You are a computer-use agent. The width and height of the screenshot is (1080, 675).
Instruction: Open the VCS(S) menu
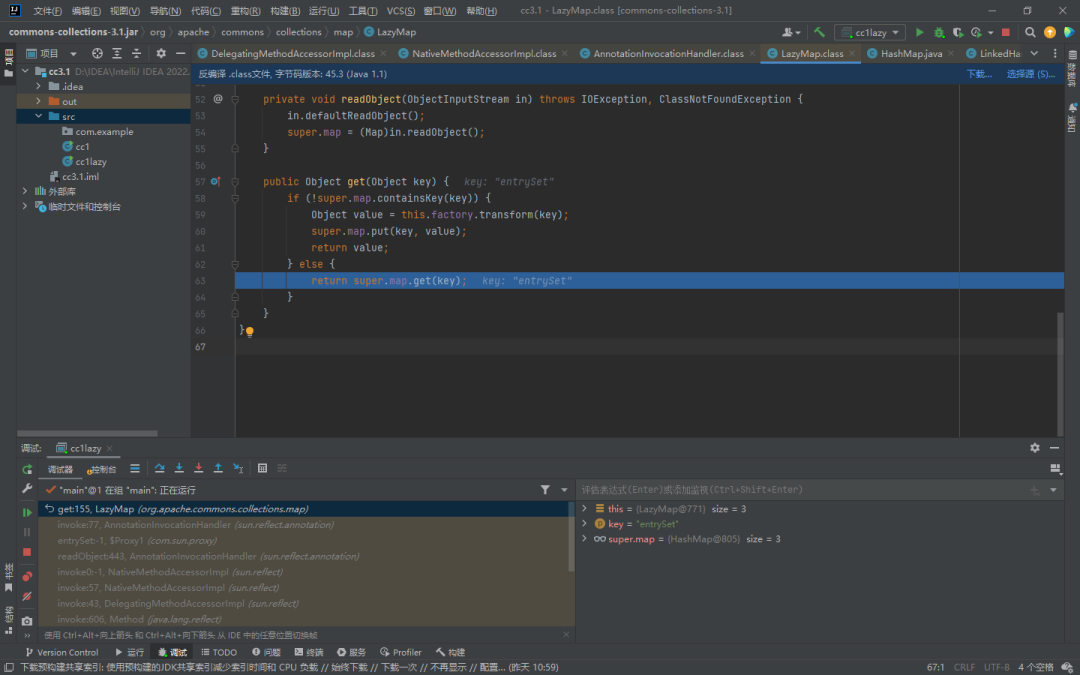point(401,11)
